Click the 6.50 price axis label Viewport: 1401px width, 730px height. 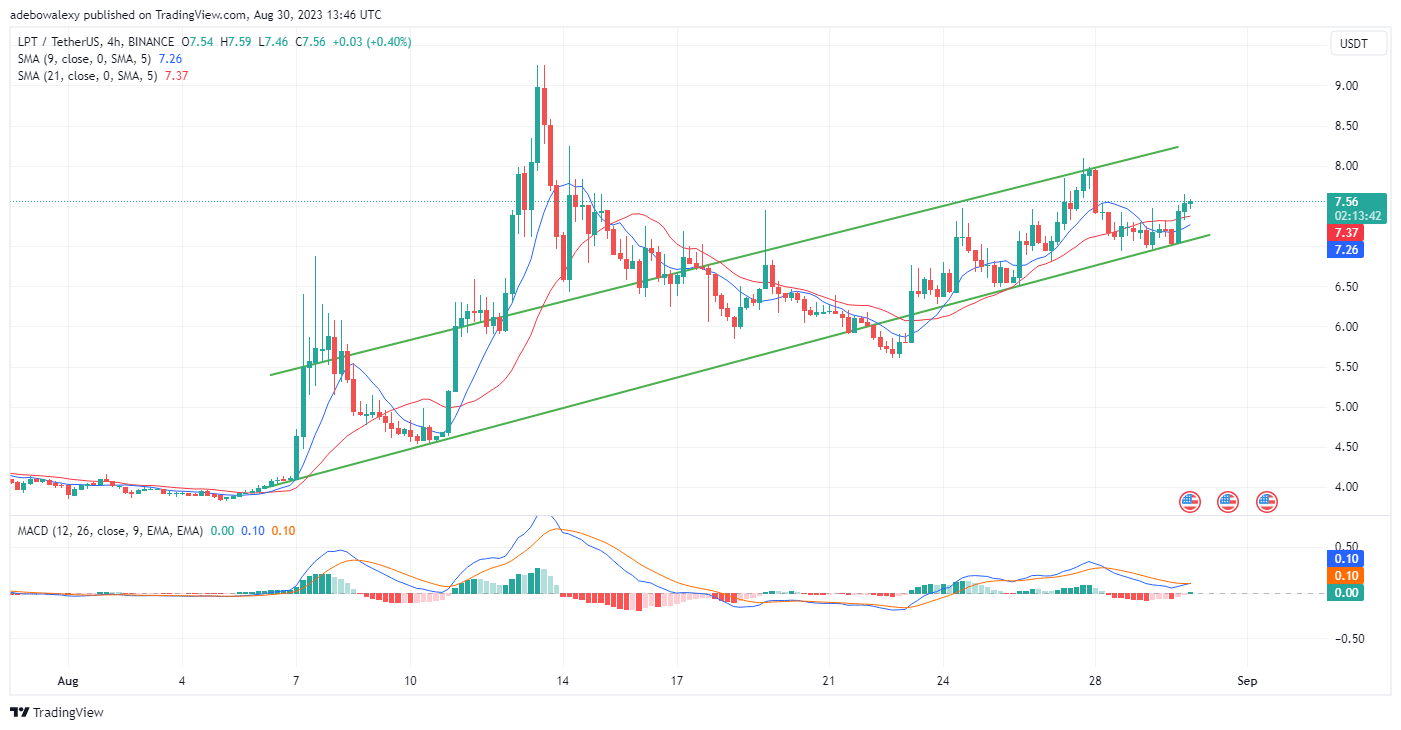click(1346, 287)
